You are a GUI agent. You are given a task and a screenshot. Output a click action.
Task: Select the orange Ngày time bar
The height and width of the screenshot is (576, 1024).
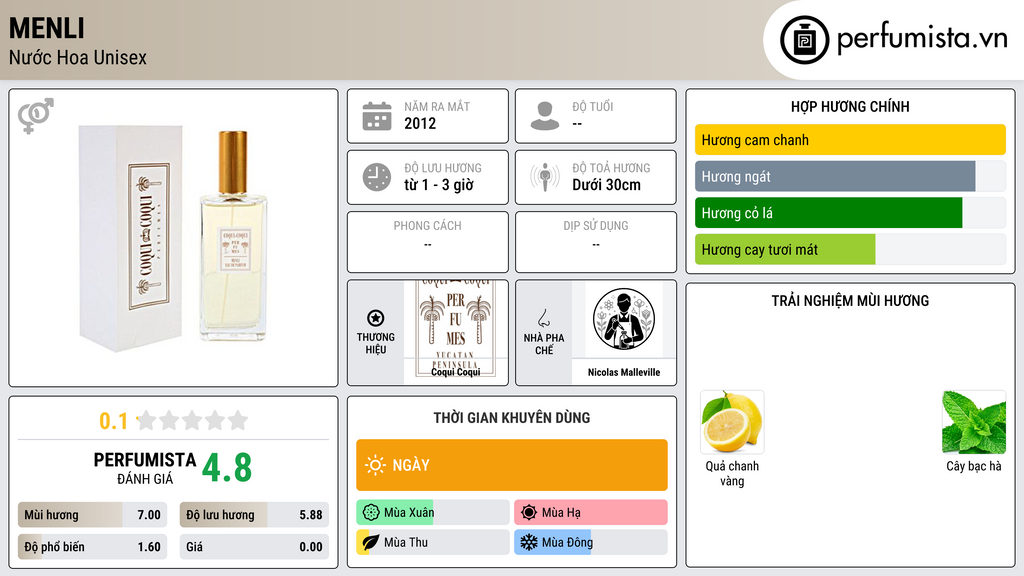[x=512, y=465]
